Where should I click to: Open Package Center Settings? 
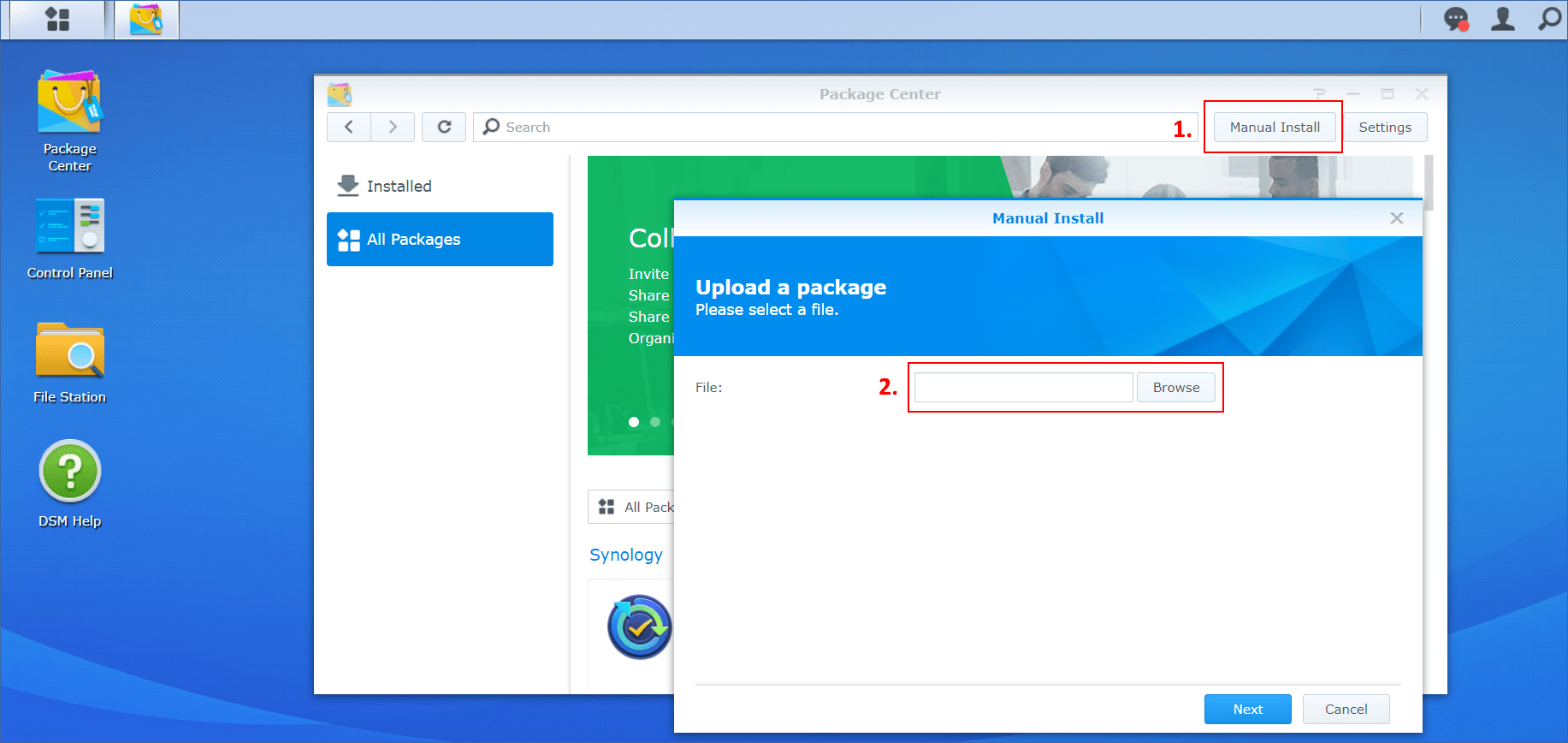coord(1384,128)
